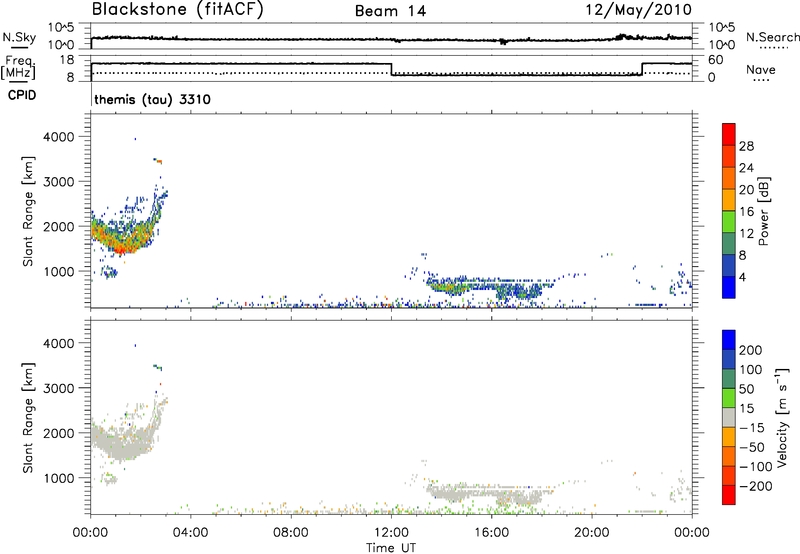Click the "04:00" time axis tick label
The image size is (800, 554).
(190, 533)
